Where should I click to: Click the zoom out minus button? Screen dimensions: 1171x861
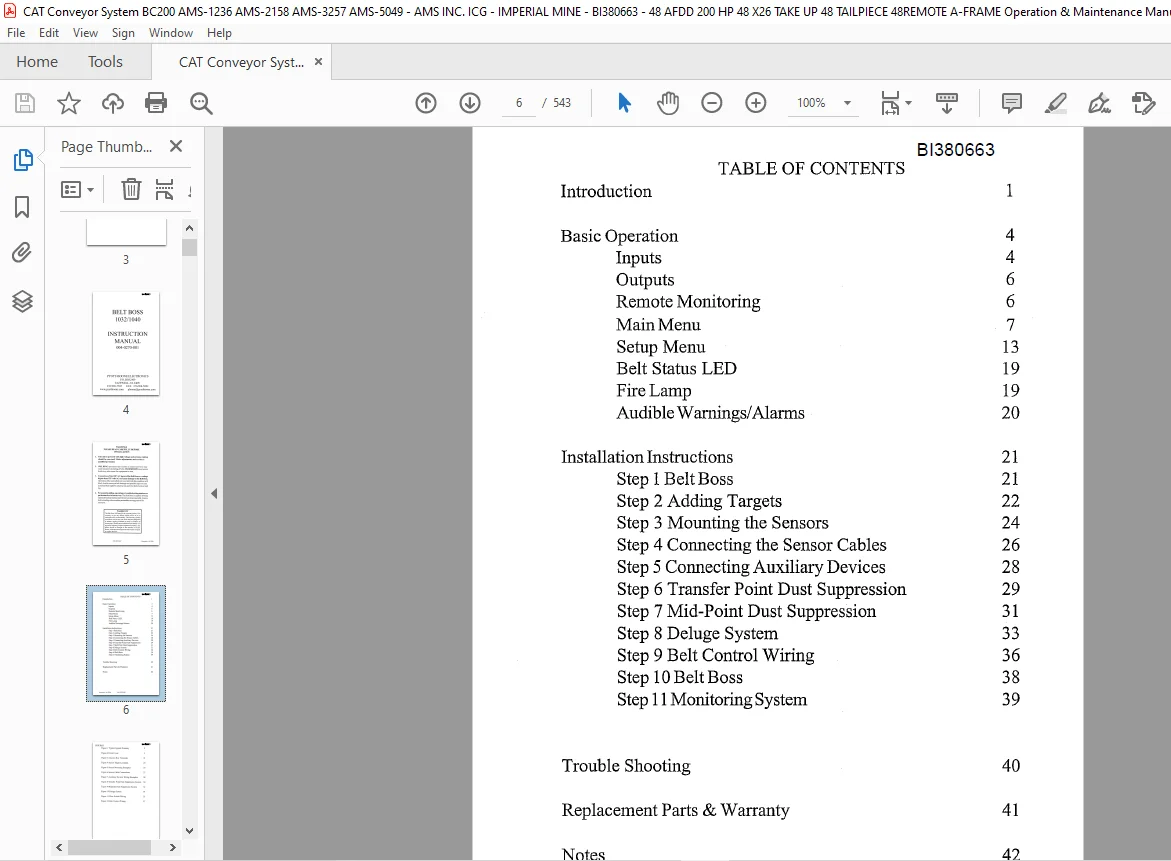[x=712, y=103]
